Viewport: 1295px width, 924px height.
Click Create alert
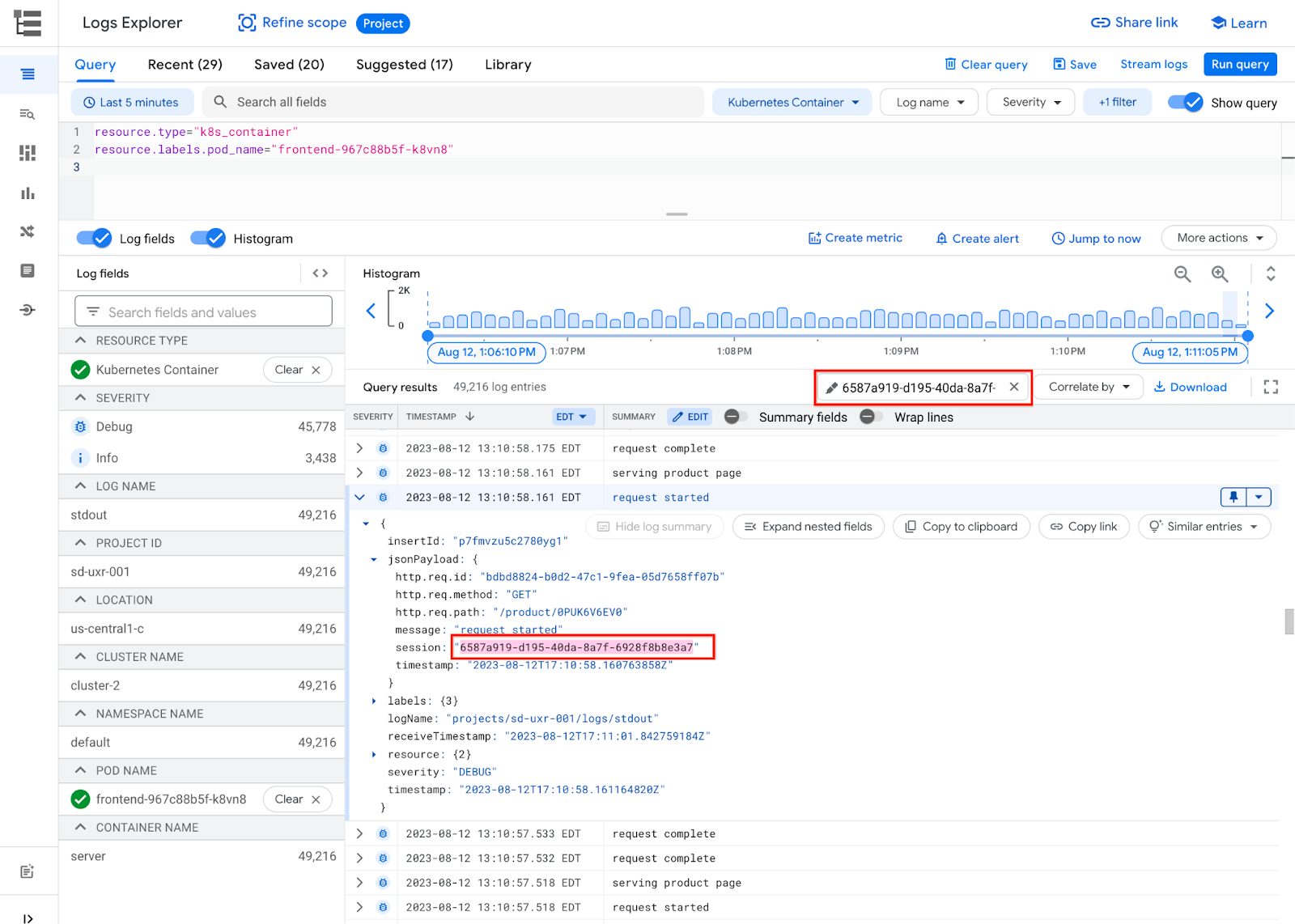[x=978, y=238]
